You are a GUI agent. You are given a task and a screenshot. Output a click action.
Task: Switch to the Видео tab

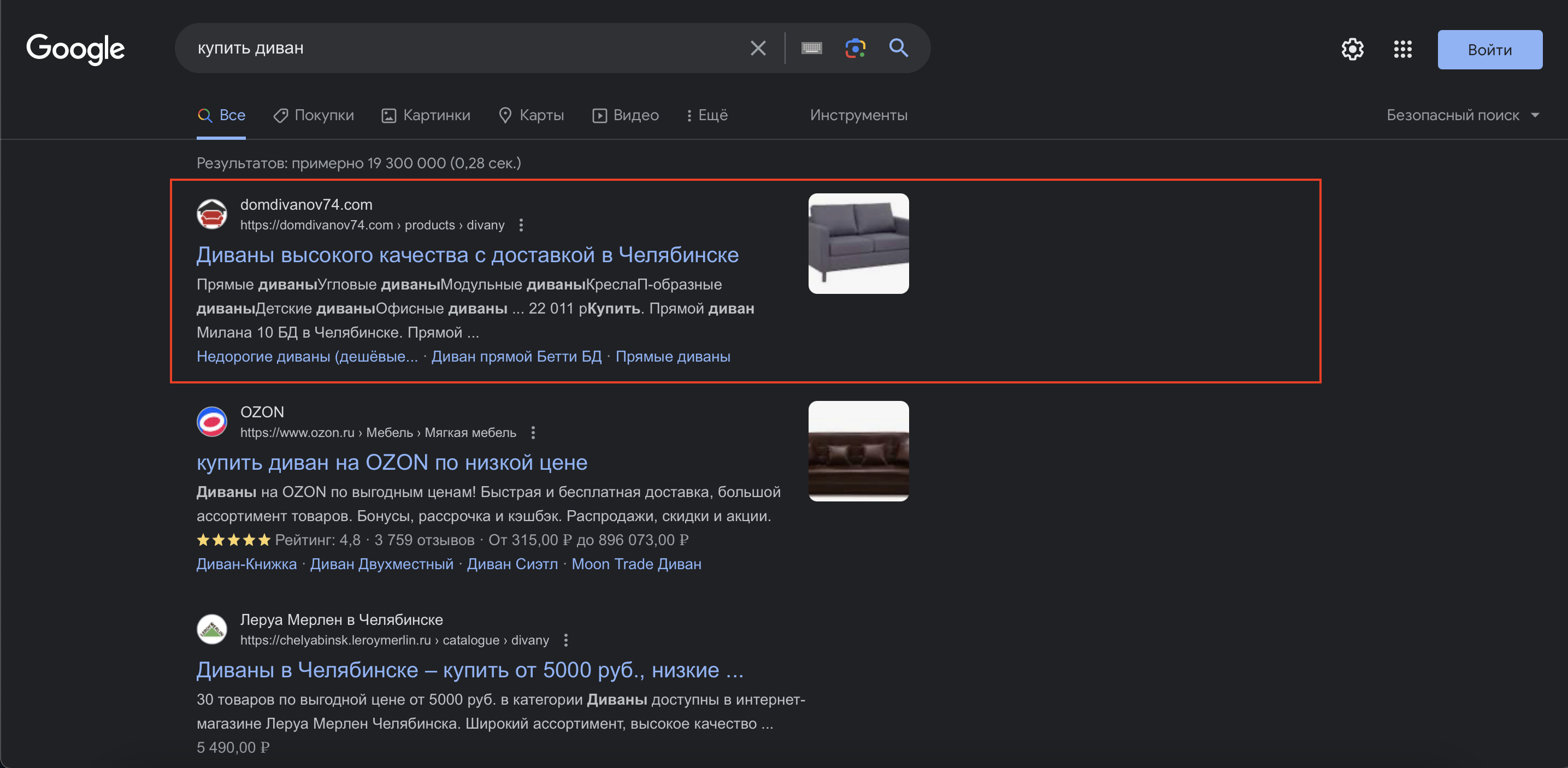[x=626, y=115]
